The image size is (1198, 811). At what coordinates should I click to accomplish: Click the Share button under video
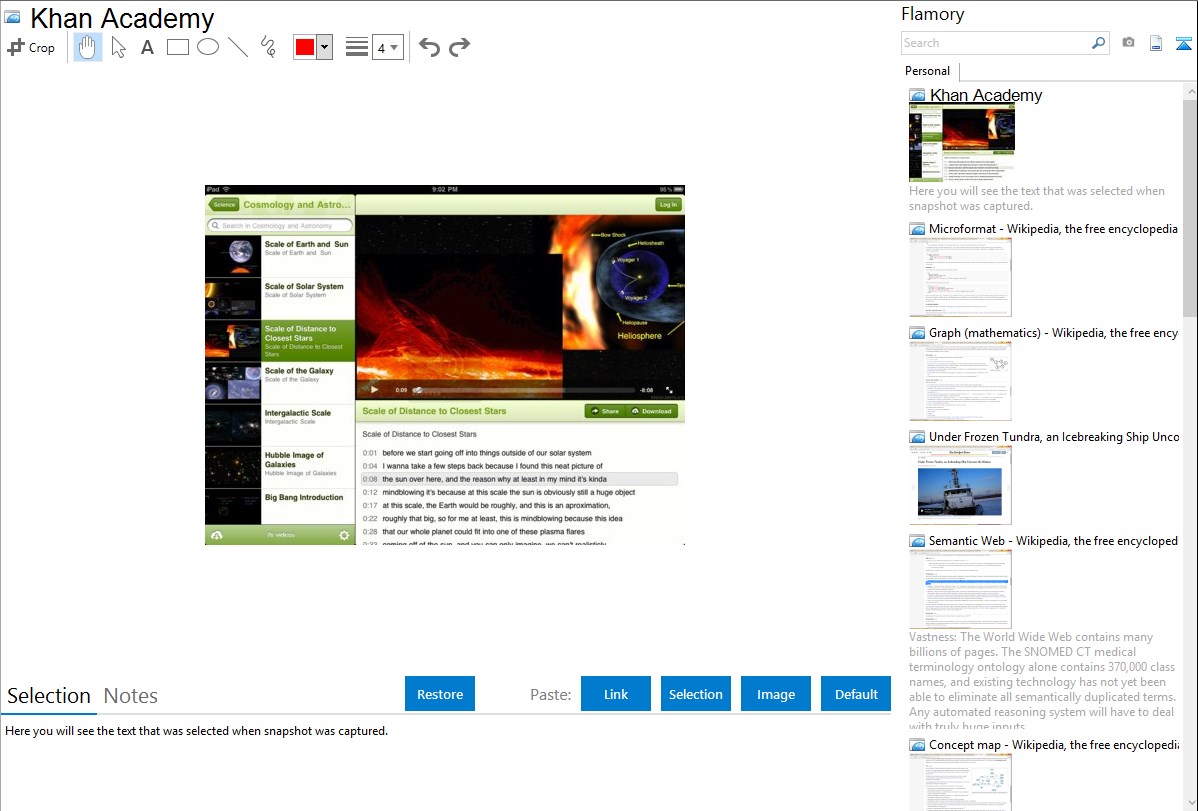(605, 411)
